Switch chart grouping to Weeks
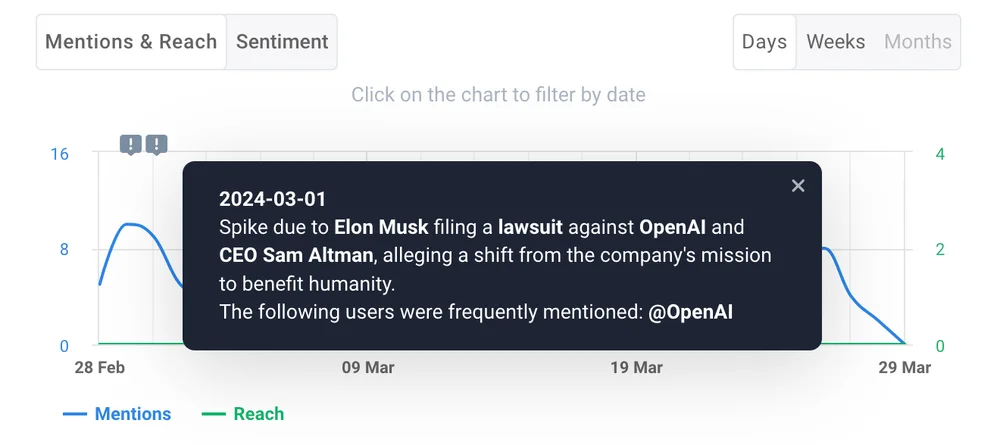 pos(836,42)
